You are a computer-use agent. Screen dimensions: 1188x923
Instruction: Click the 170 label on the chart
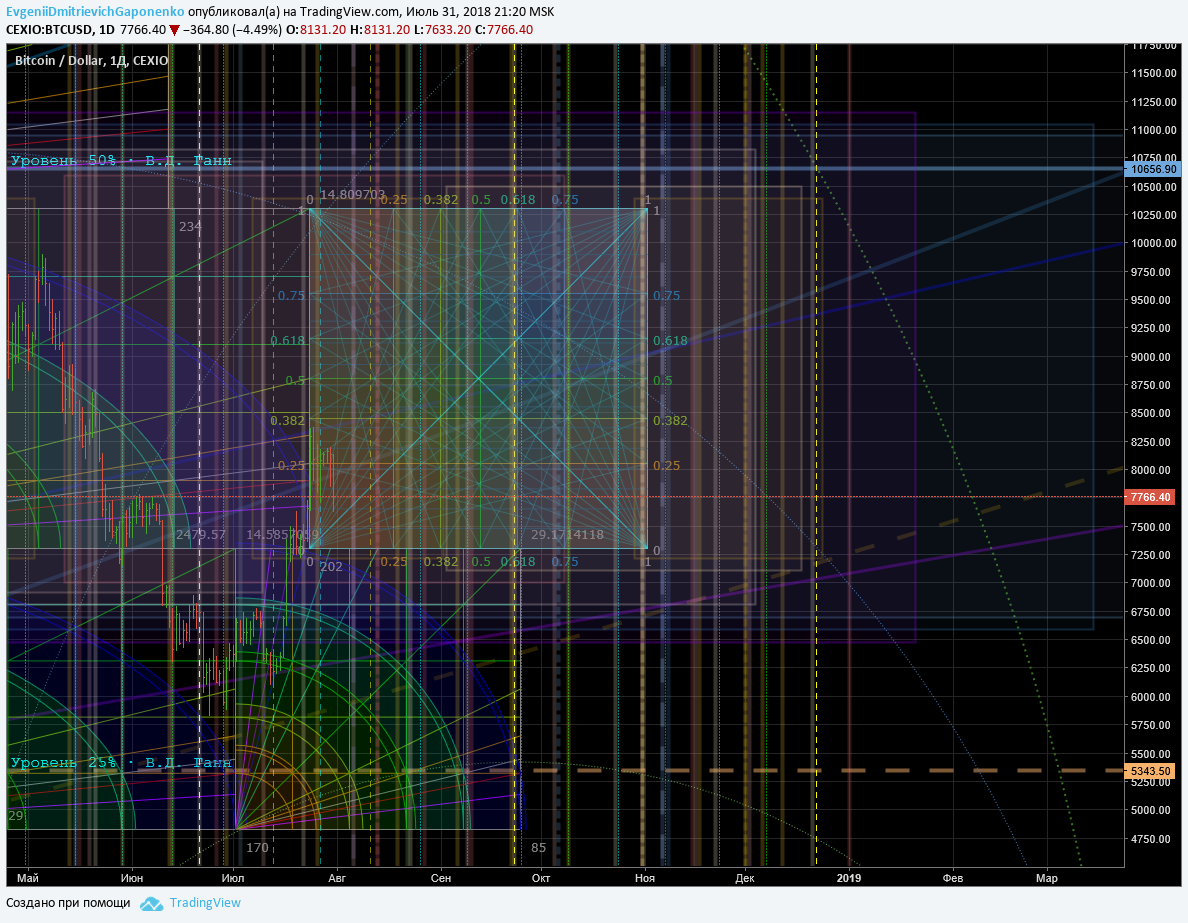click(x=258, y=847)
